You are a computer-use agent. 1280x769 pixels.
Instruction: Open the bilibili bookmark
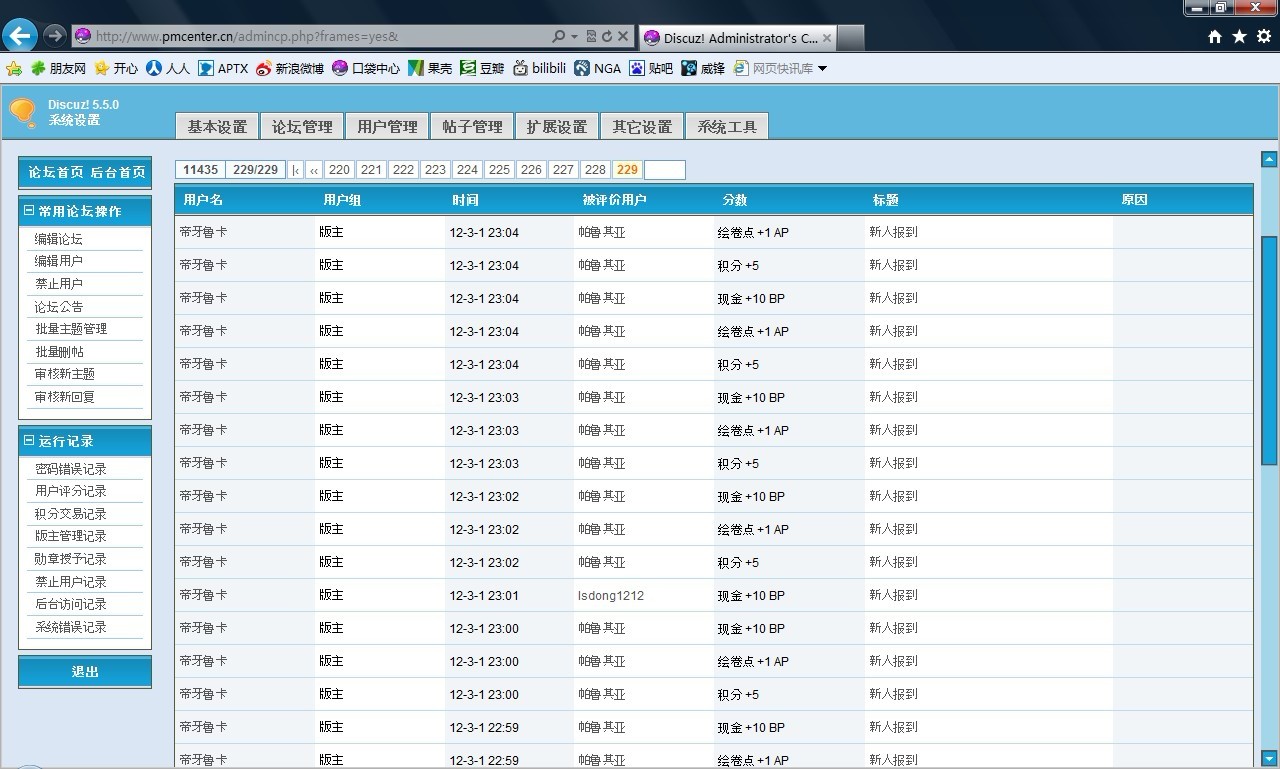539,68
